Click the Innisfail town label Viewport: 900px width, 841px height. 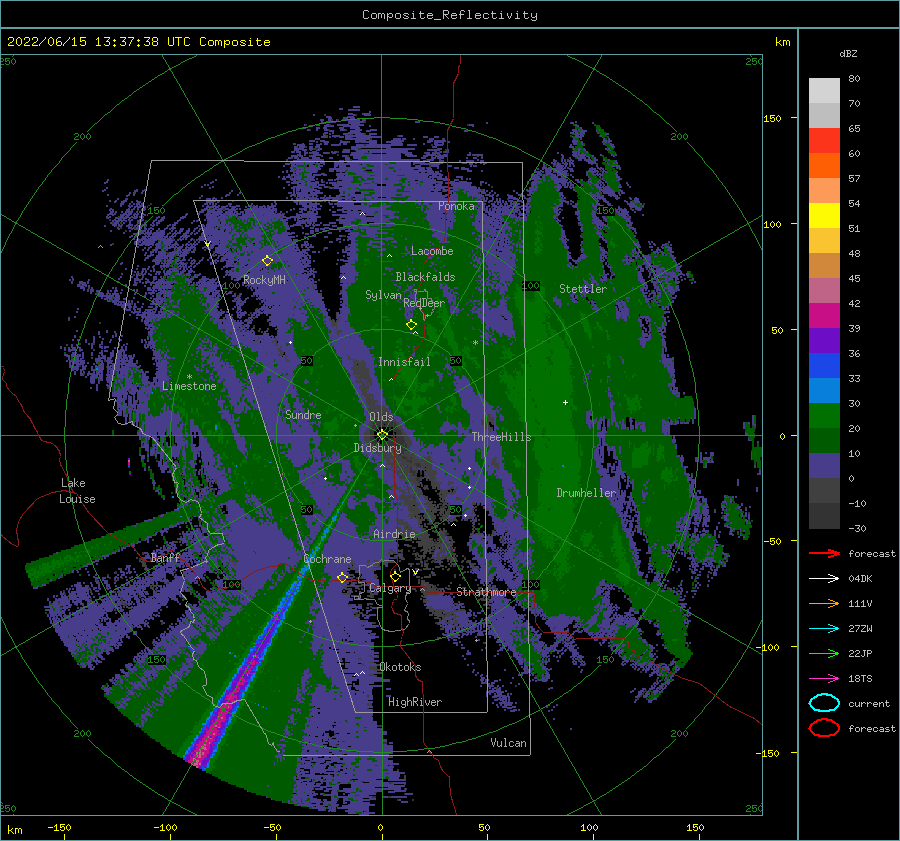[x=404, y=362]
